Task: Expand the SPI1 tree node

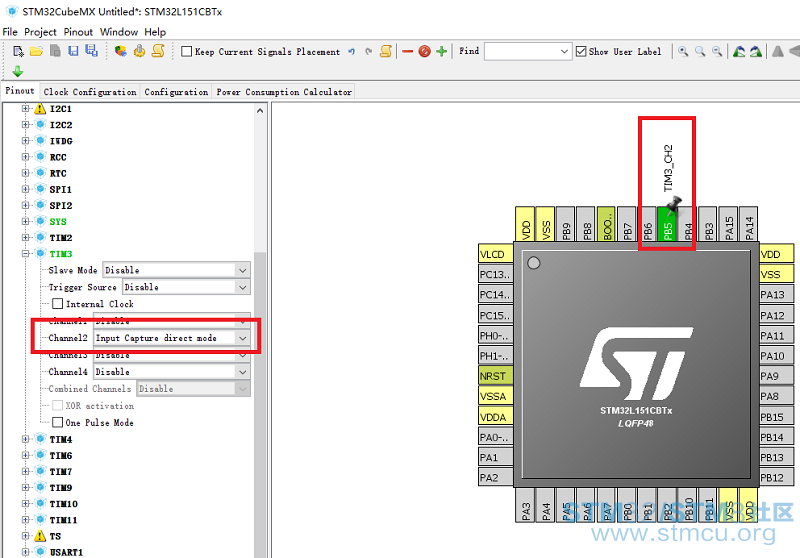Action: click(x=25, y=189)
